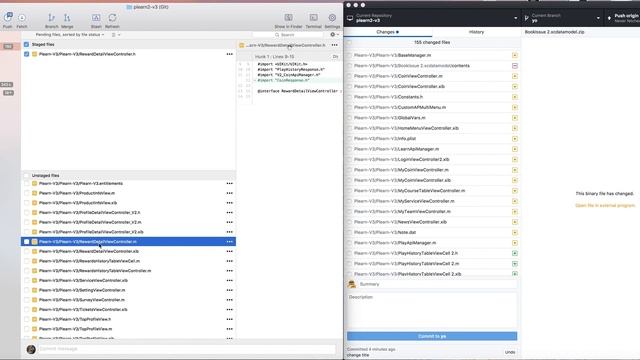Select HomeMenuViewController.xib in changes list
This screenshot has height=360, width=640.
coord(432,128)
